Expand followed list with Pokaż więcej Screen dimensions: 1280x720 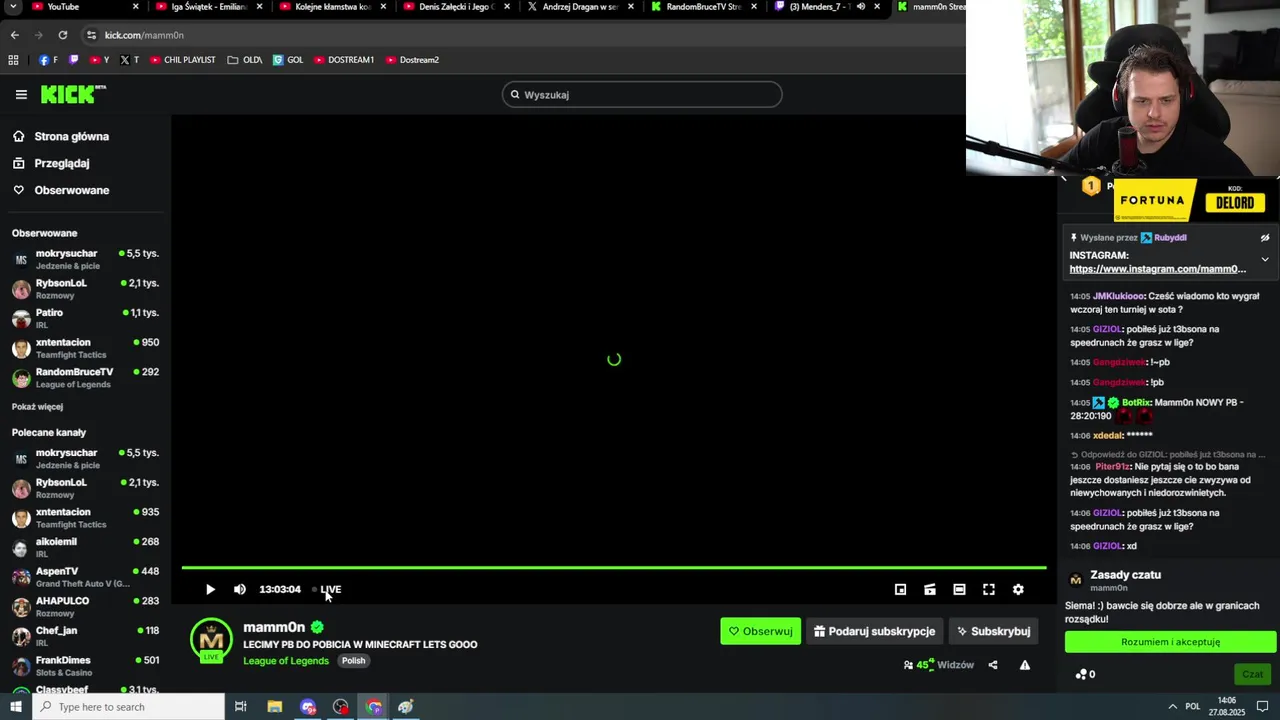(x=37, y=407)
